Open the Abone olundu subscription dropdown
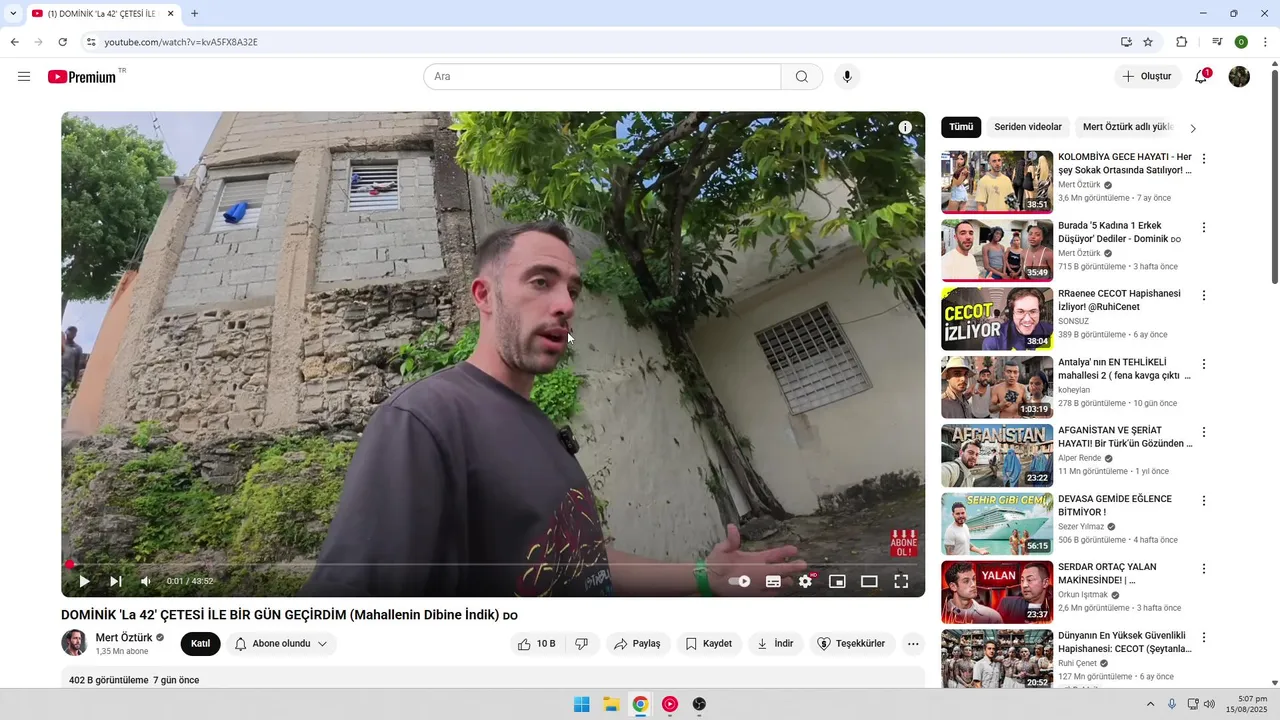 pyautogui.click(x=281, y=644)
